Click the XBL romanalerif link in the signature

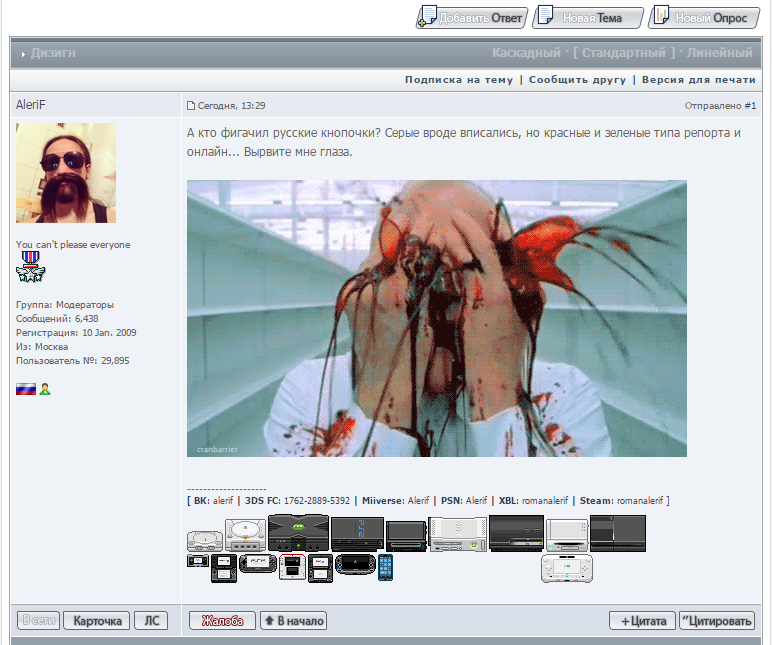pyautogui.click(x=533, y=501)
